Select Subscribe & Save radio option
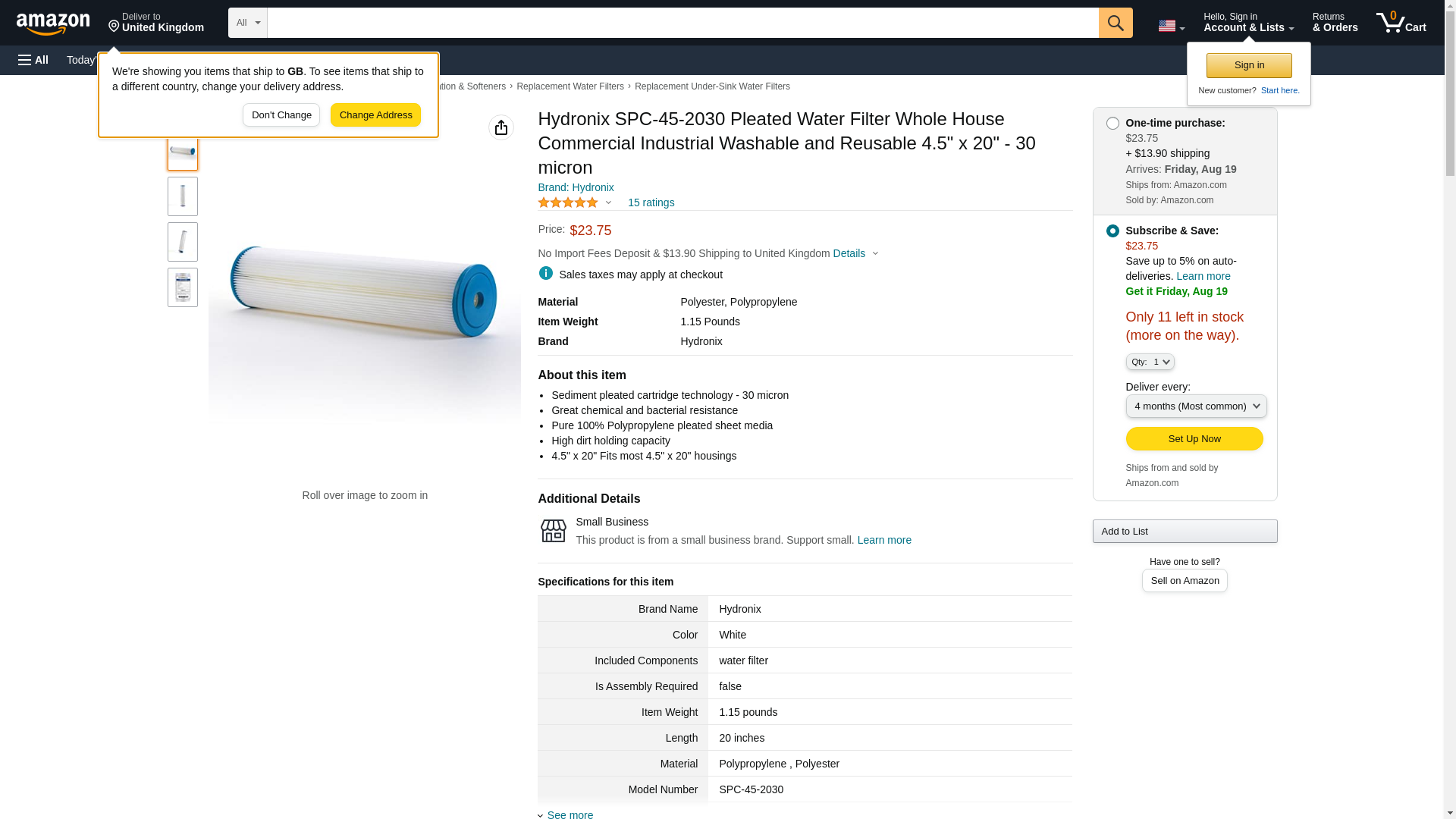Screen dimensions: 1456x819 (x=1112, y=231)
